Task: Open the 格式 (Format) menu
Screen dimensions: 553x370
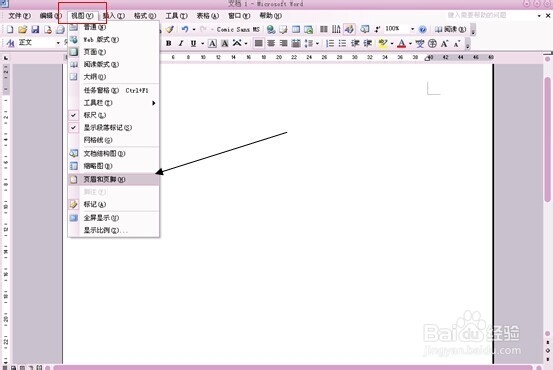Action: click(x=145, y=16)
